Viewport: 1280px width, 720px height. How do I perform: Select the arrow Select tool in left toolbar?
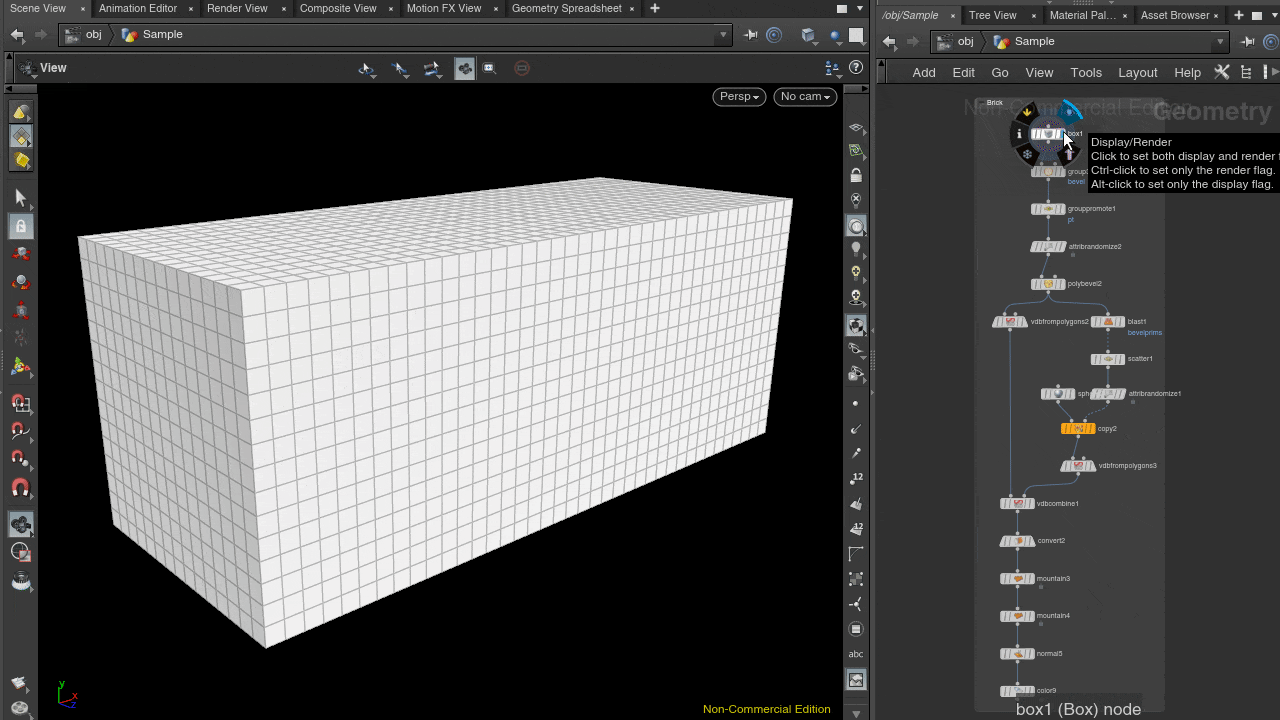pos(20,198)
